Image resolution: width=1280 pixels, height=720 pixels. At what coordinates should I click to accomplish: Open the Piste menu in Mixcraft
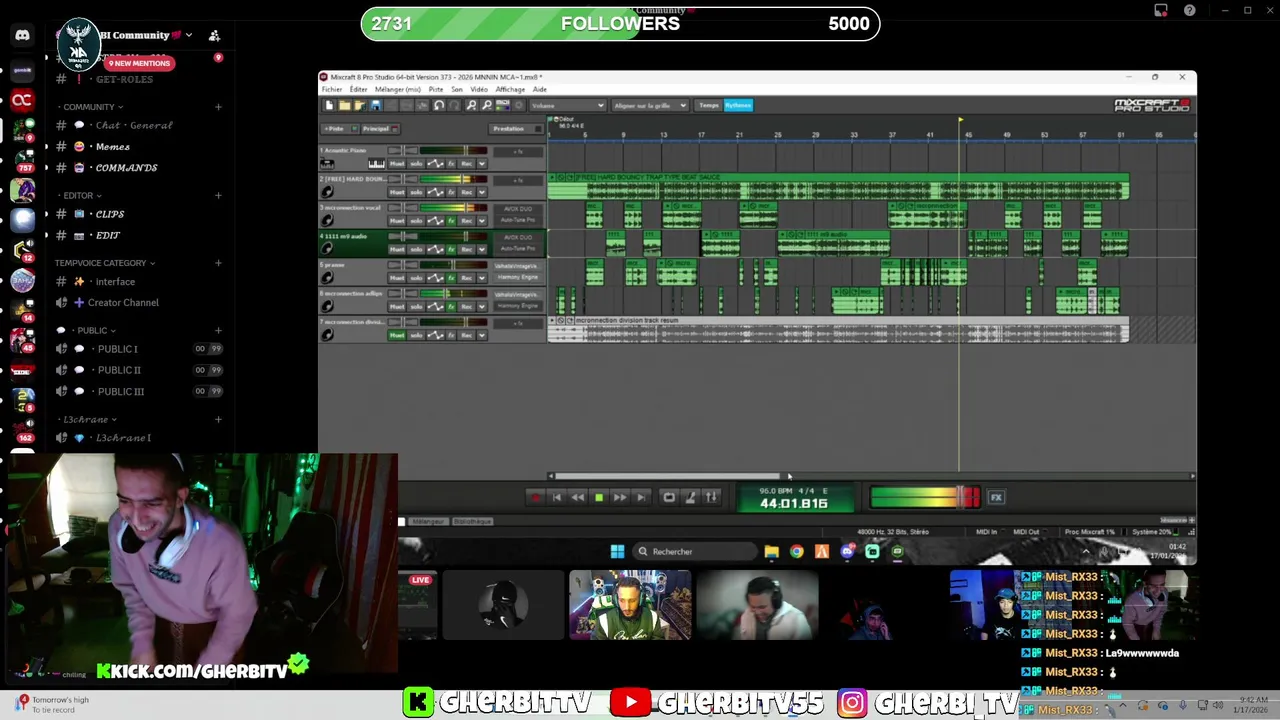point(436,89)
